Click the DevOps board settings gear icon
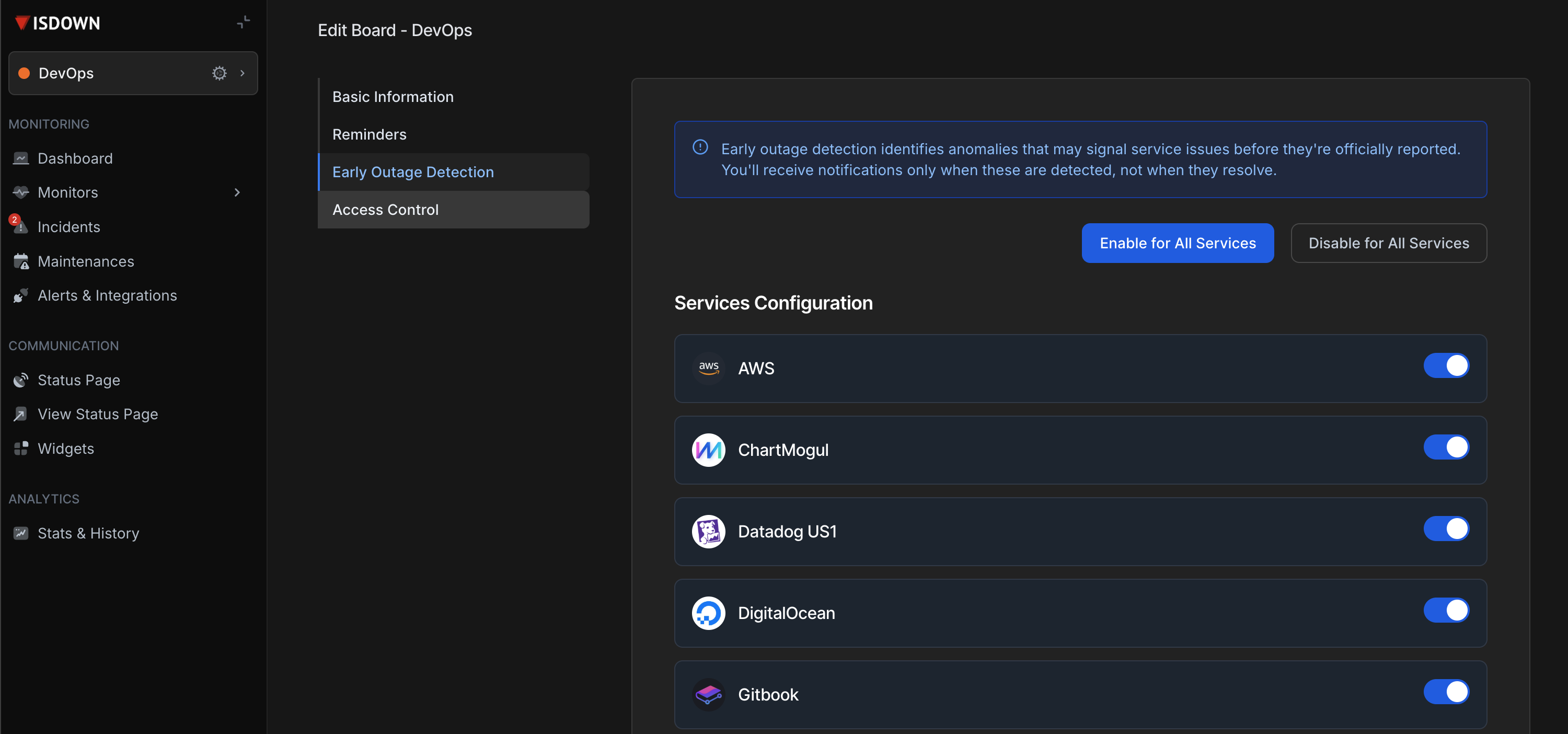Screen dimensions: 1568x734 (x=219, y=73)
